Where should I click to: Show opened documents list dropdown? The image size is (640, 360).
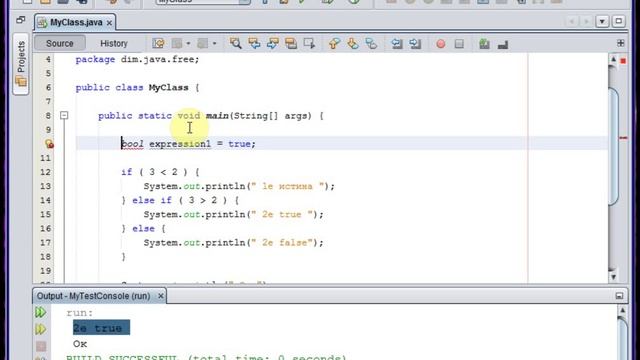(x=602, y=21)
